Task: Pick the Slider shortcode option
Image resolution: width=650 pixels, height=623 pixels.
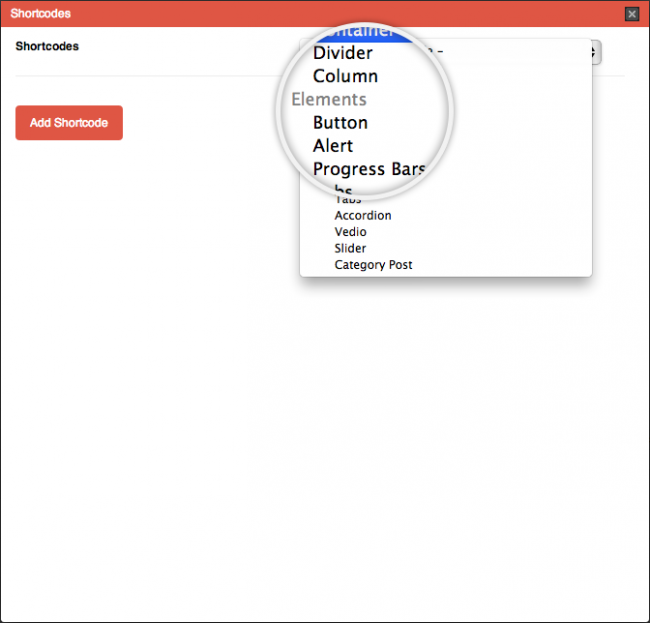Action: (350, 248)
